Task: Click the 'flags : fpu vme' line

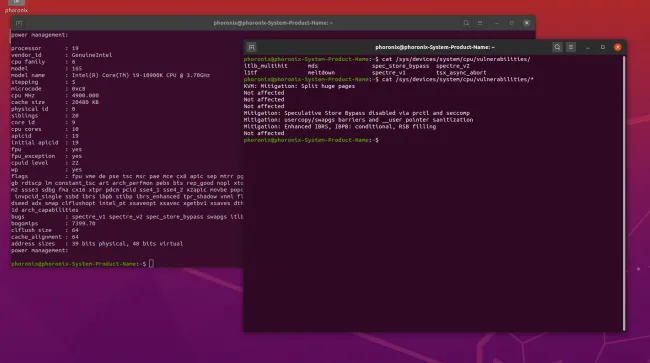Action: coord(127,176)
